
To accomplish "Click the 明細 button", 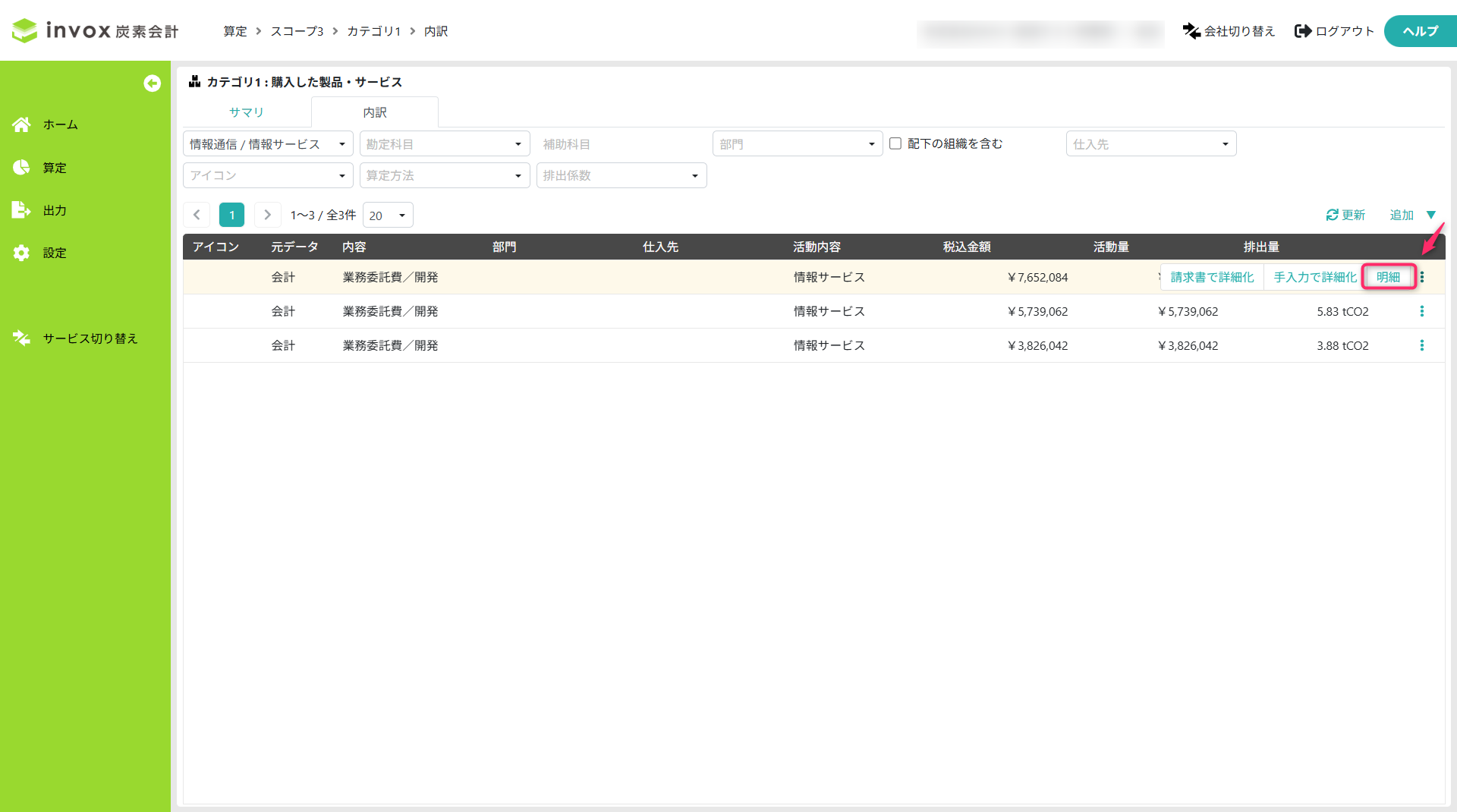I will pos(1389,277).
